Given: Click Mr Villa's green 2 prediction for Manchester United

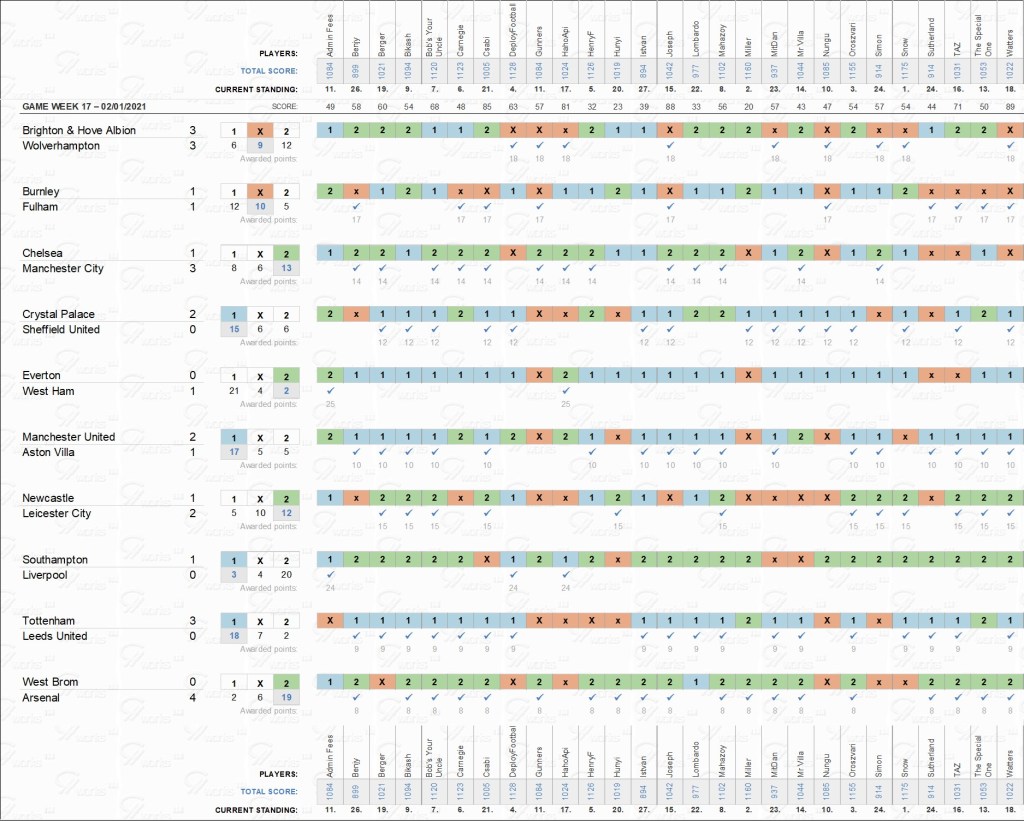Looking at the screenshot, I should (x=800, y=437).
